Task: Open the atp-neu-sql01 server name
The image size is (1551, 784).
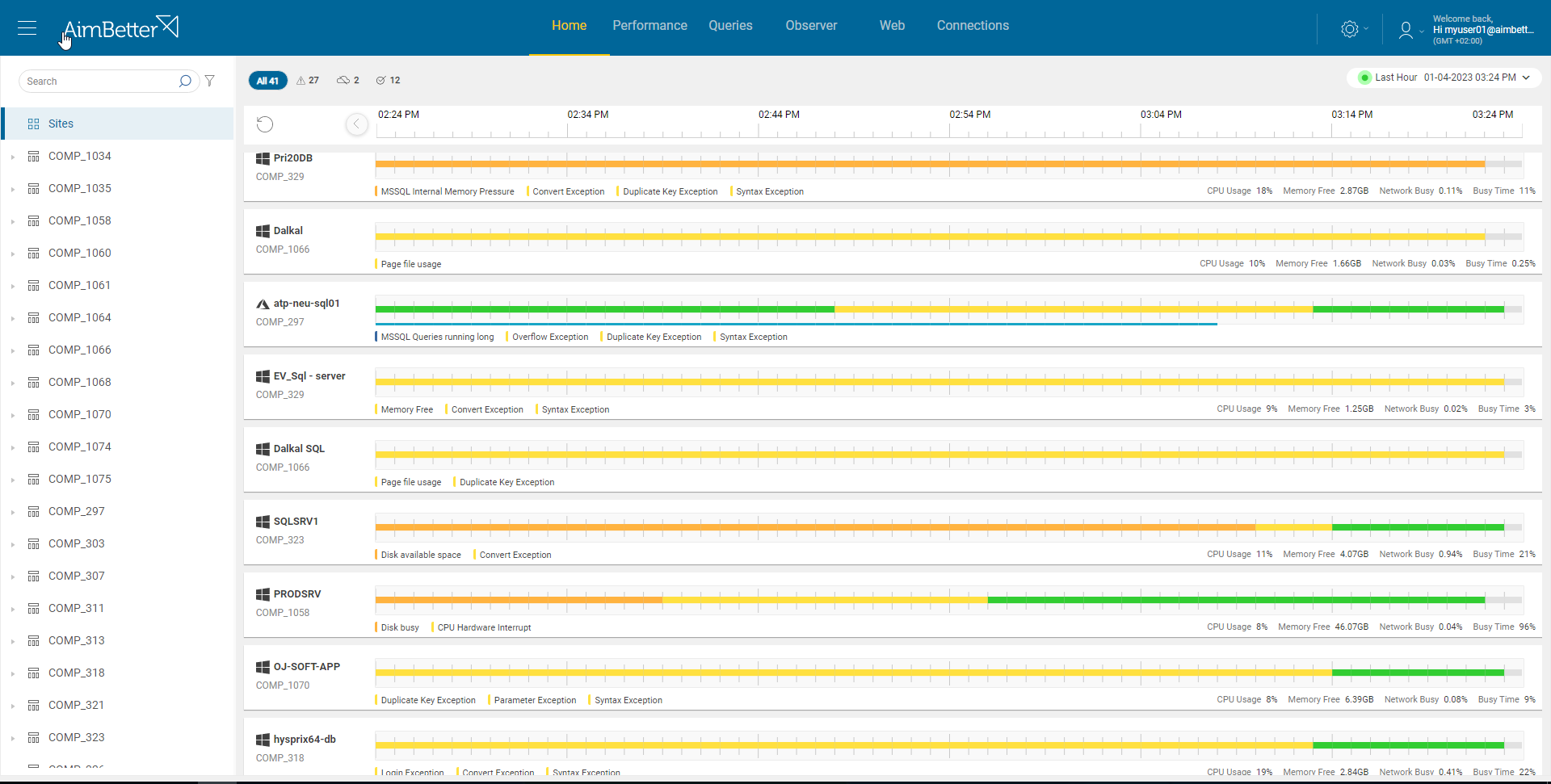Action: pyautogui.click(x=307, y=304)
